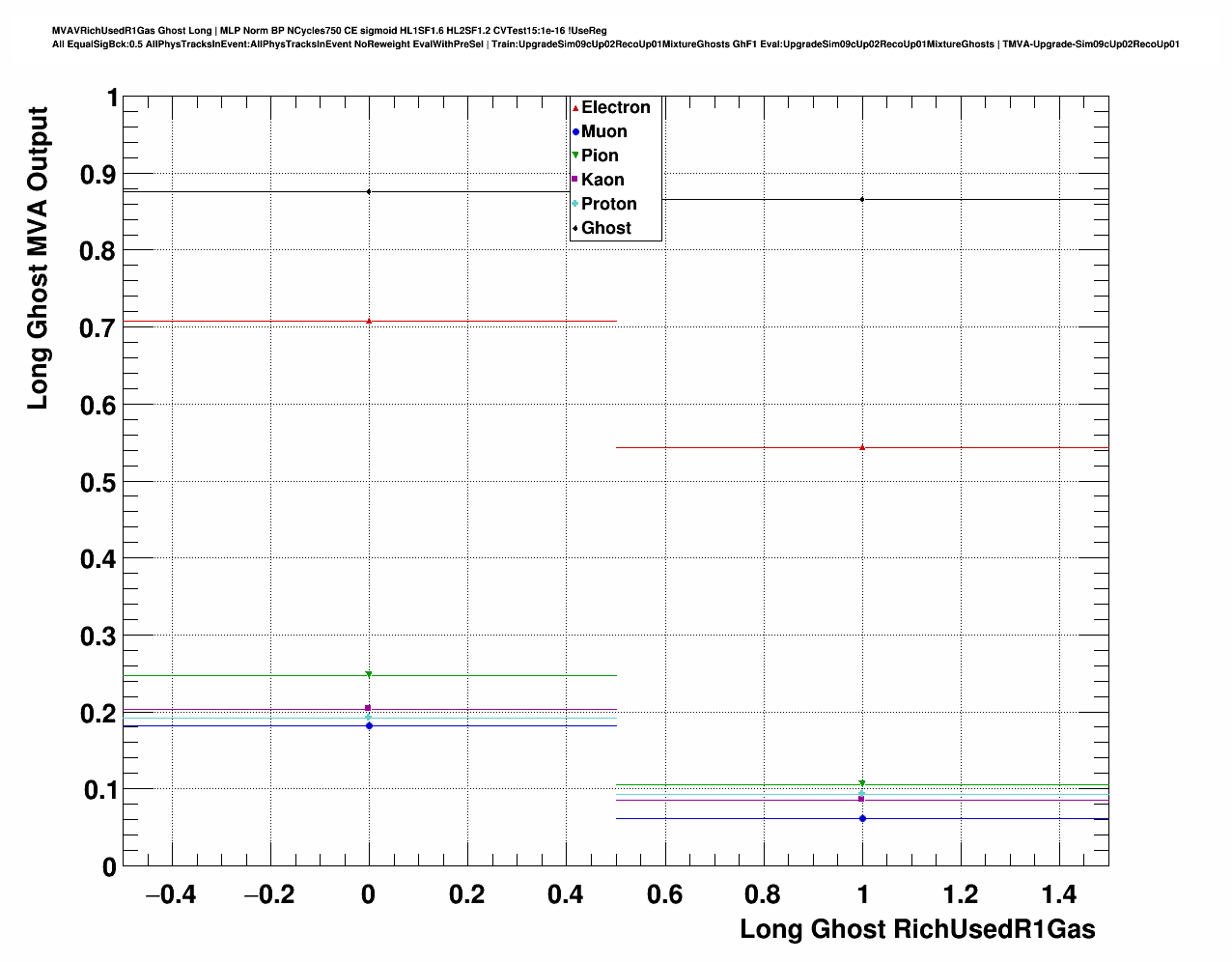Viewport: 1232px width, 962px height.
Task: Click the red Electron triangle in the legend
Action: (x=576, y=107)
